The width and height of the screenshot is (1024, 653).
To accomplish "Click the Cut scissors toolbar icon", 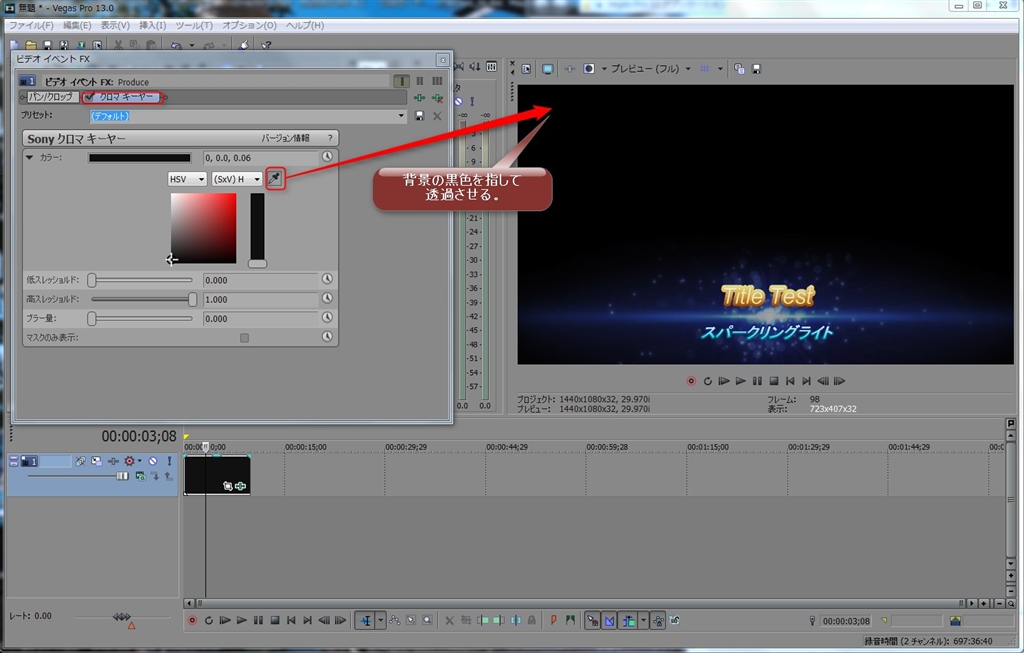I will pos(118,45).
